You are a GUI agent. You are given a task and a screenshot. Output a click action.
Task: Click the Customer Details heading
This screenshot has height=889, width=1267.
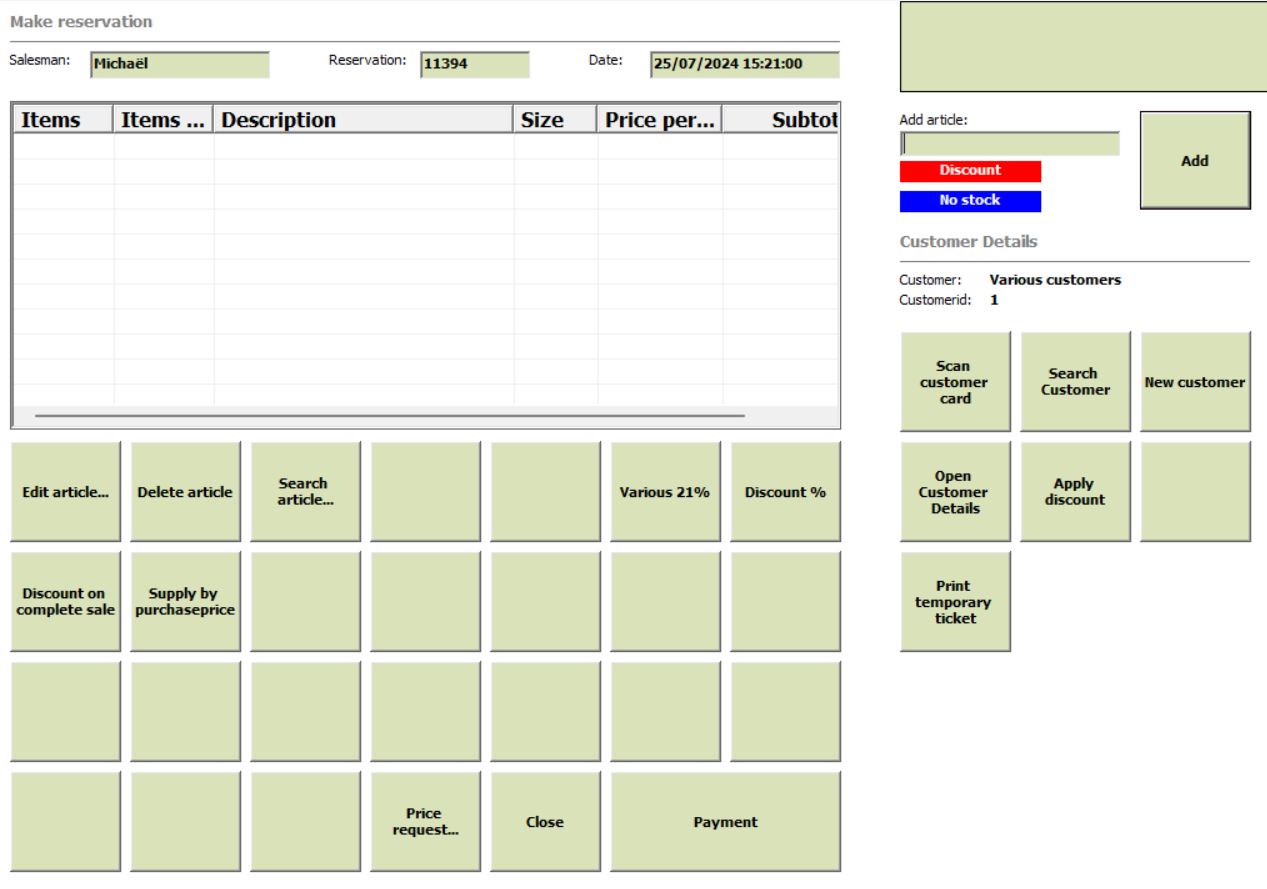968,242
